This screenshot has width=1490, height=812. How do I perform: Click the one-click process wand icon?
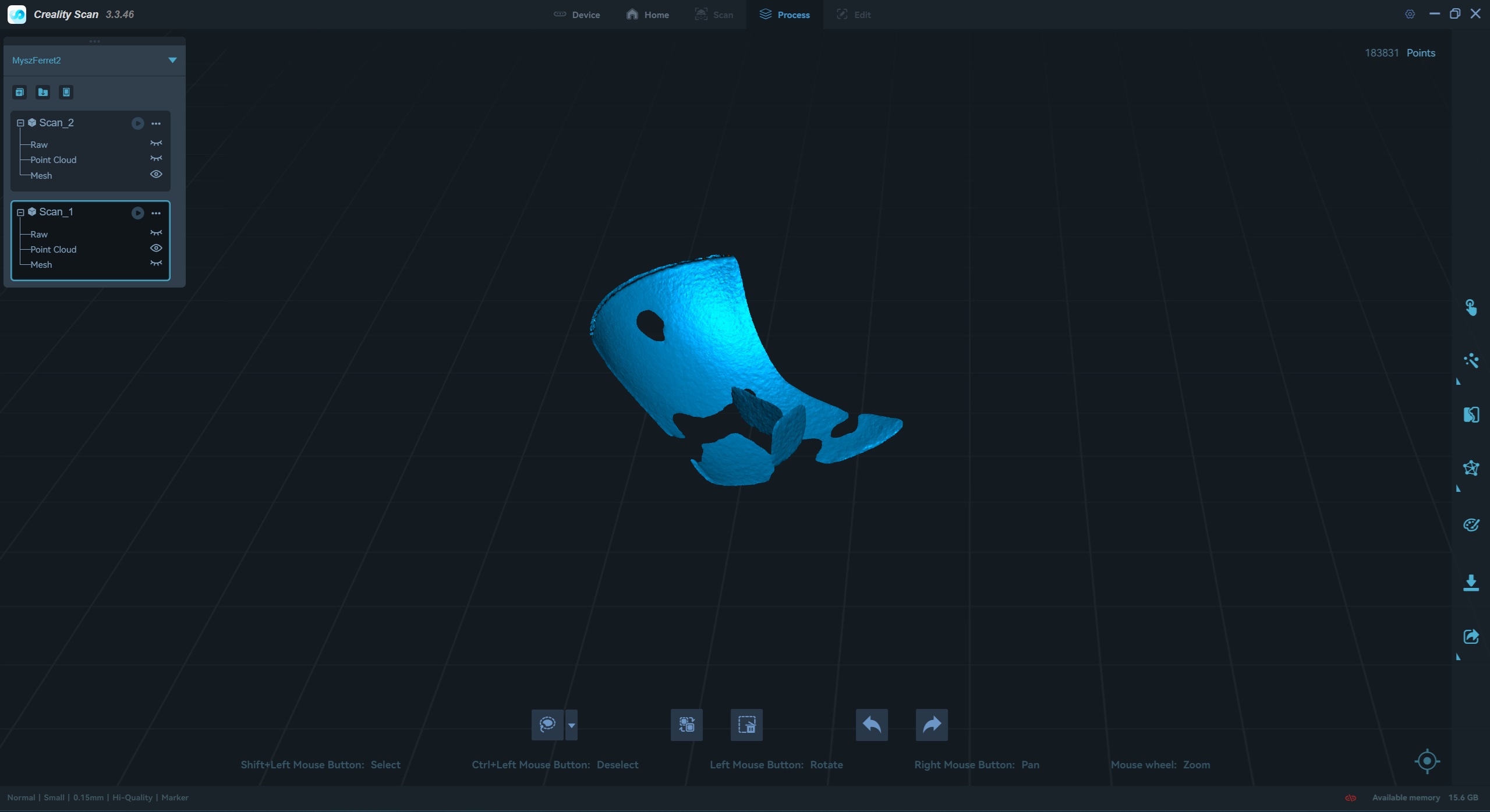tap(1470, 361)
